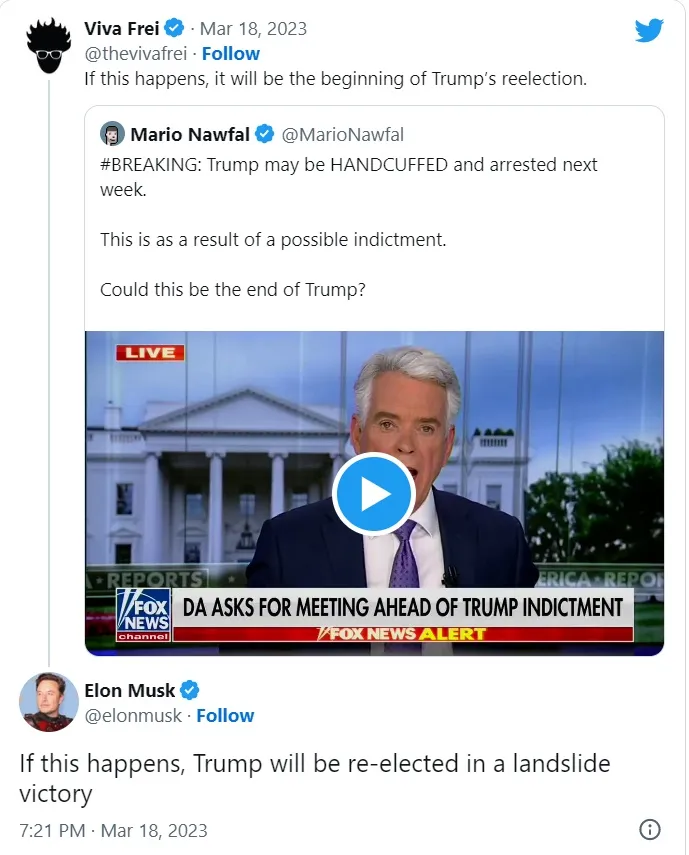Click the Mario Nawfal display name
Image resolution: width=689 pixels, height=855 pixels.
click(x=191, y=134)
